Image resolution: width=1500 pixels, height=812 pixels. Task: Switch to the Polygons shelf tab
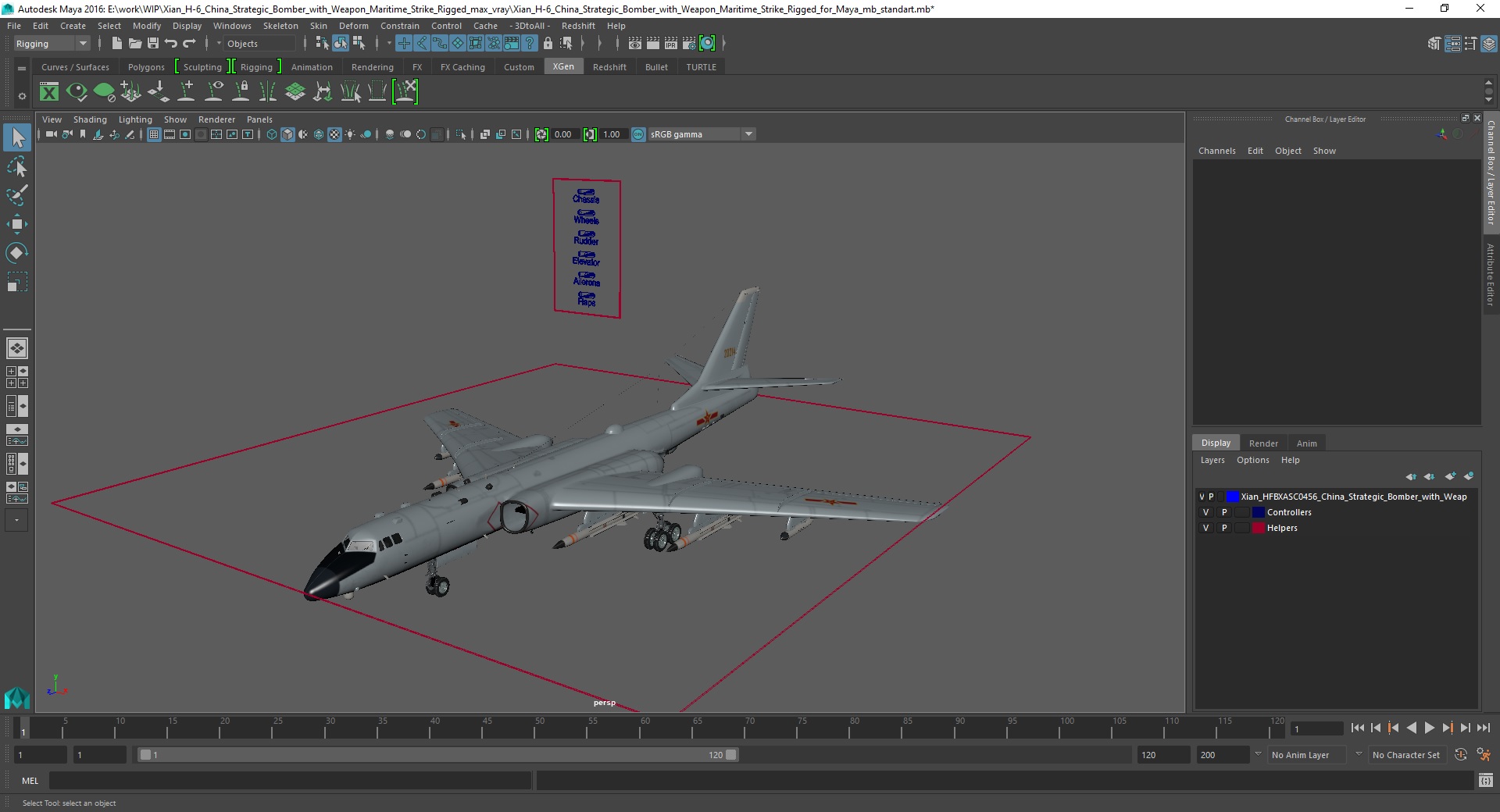click(x=146, y=67)
